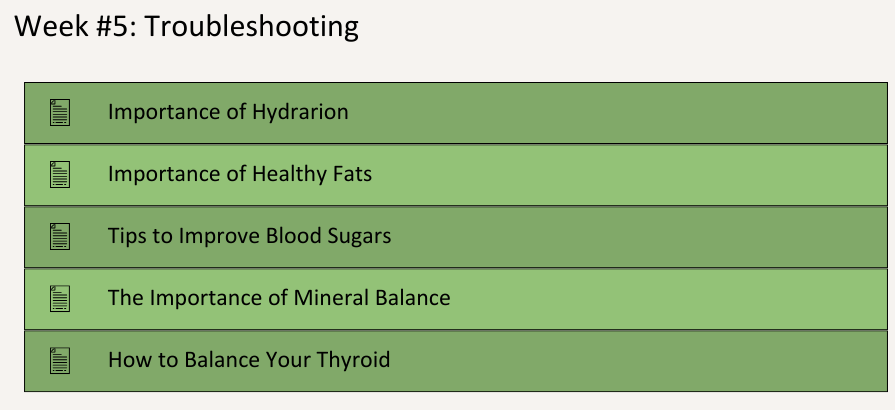Viewport: 895px width, 410px height.
Task: View the How to Balance Your Thyroid lesson
Action: click(x=249, y=360)
